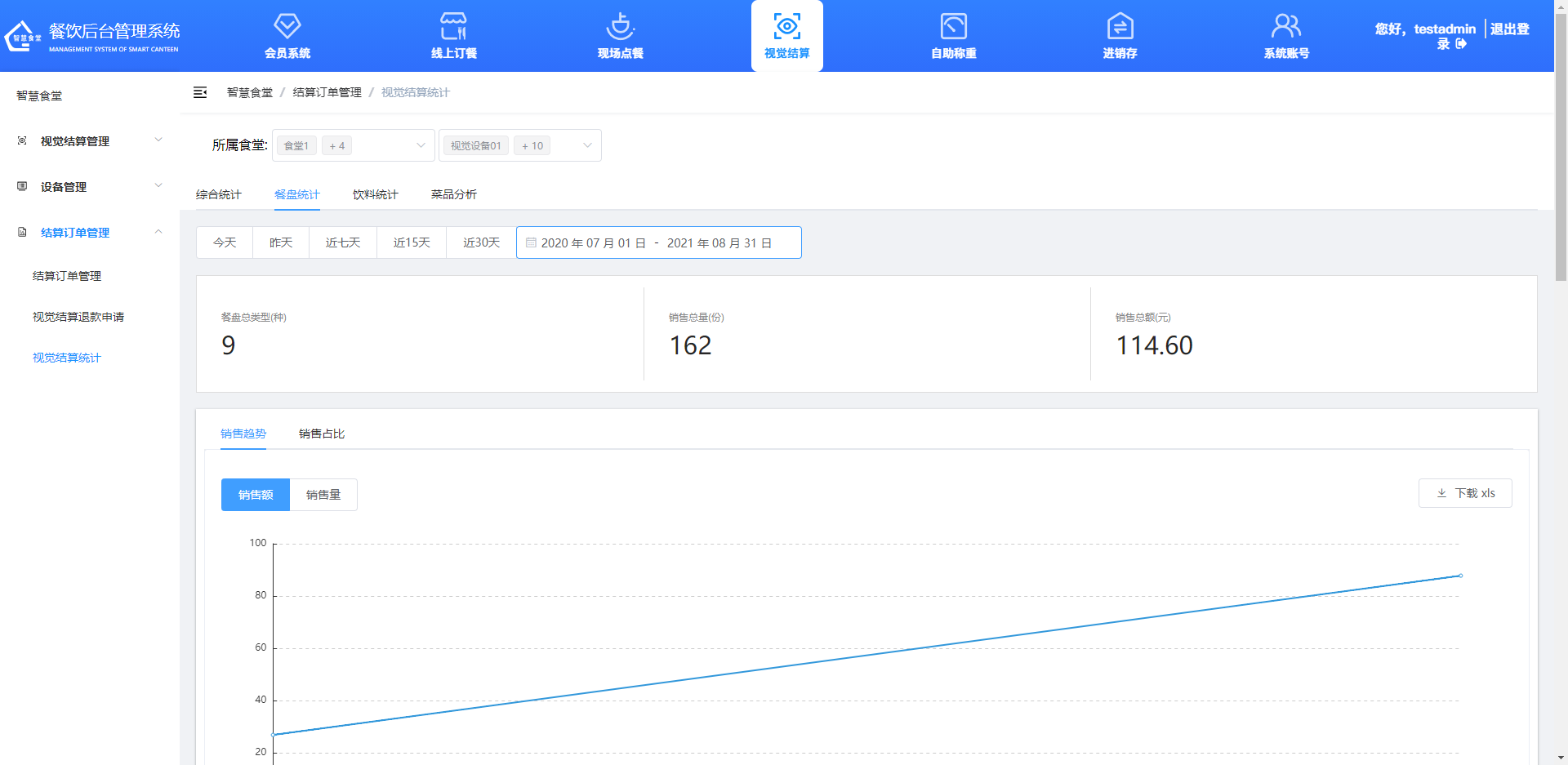This screenshot has width=1568, height=765.
Task: Click the logout icon next to 退出登录
Action: pyautogui.click(x=1461, y=44)
